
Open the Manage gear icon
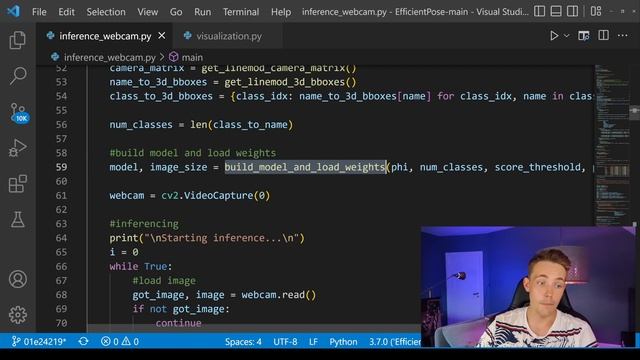coord(18,315)
